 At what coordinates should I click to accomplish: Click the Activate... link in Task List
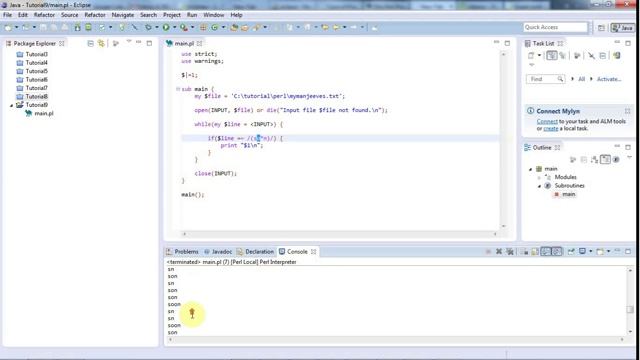(x=609, y=79)
